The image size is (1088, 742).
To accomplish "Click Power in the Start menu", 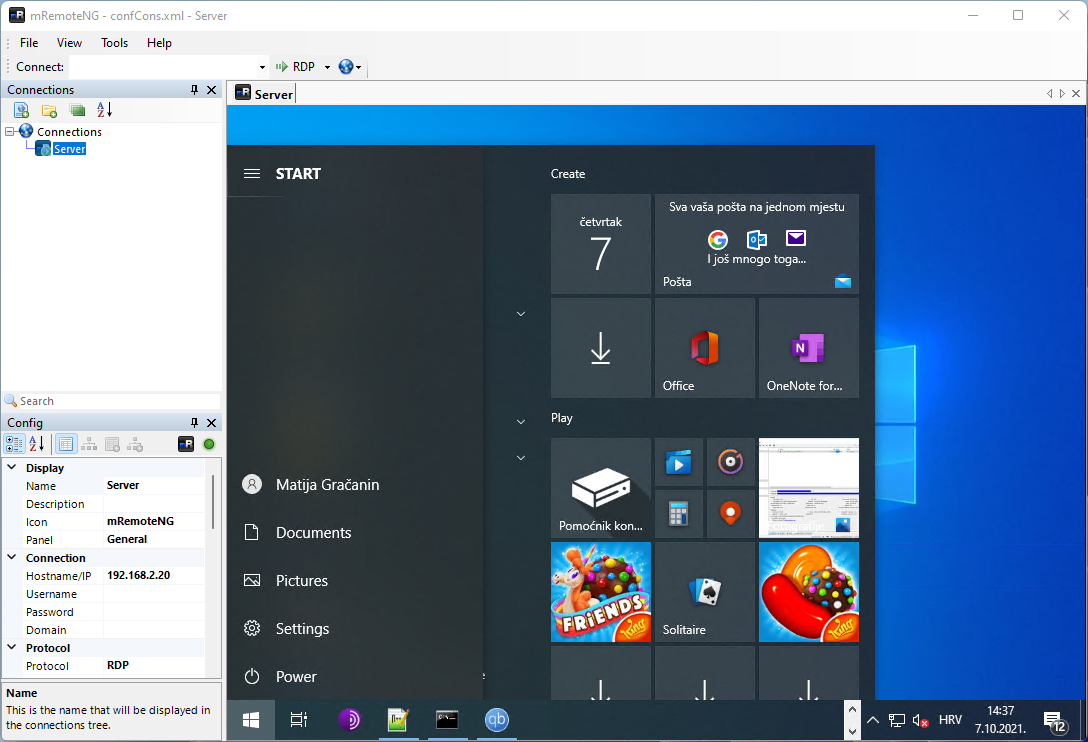I will (x=279, y=676).
